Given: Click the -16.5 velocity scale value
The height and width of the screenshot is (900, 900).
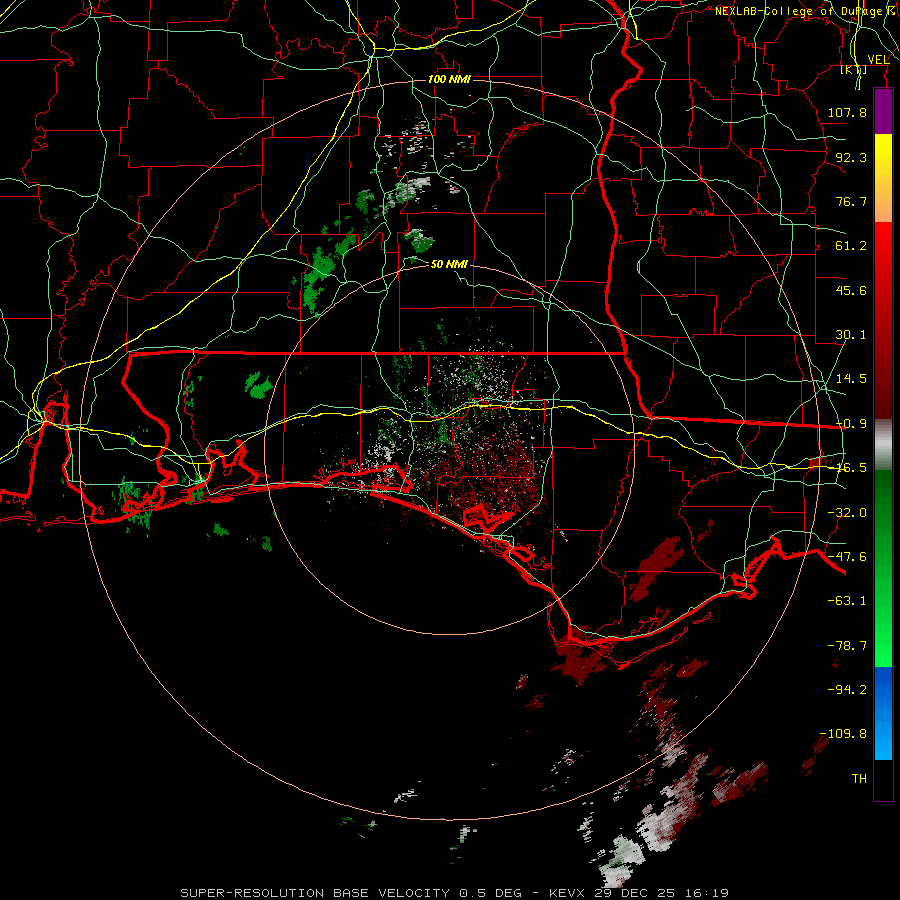Looking at the screenshot, I should coord(851,468).
